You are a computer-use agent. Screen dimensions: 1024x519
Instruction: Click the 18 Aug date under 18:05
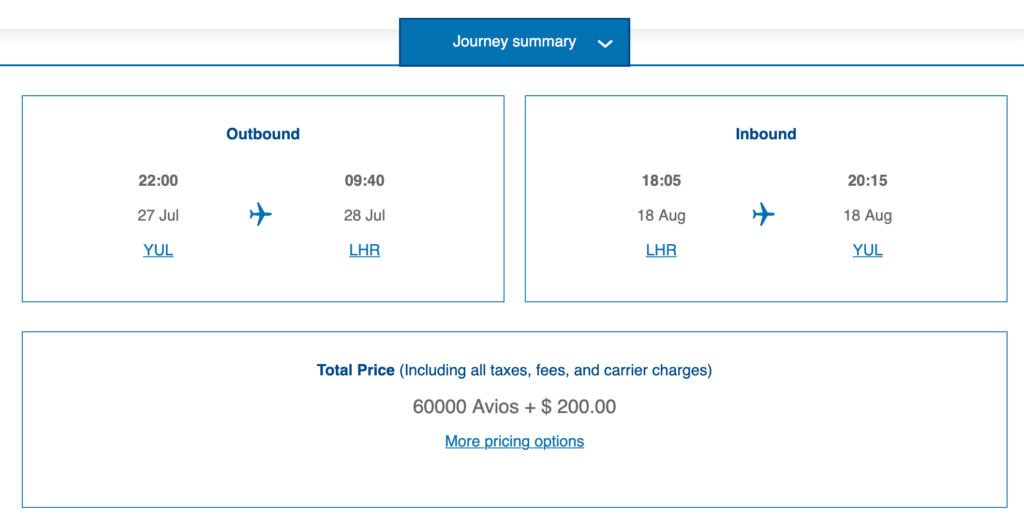pos(661,215)
